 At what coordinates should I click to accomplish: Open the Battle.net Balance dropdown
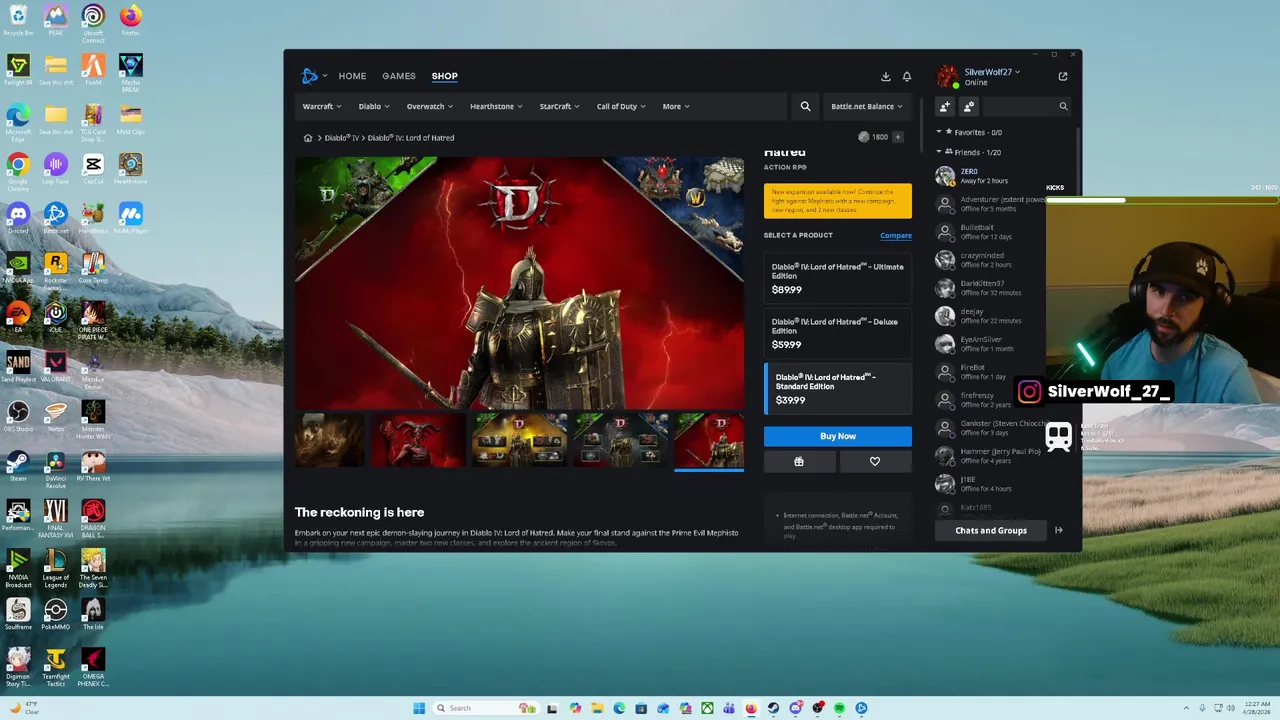point(866,106)
